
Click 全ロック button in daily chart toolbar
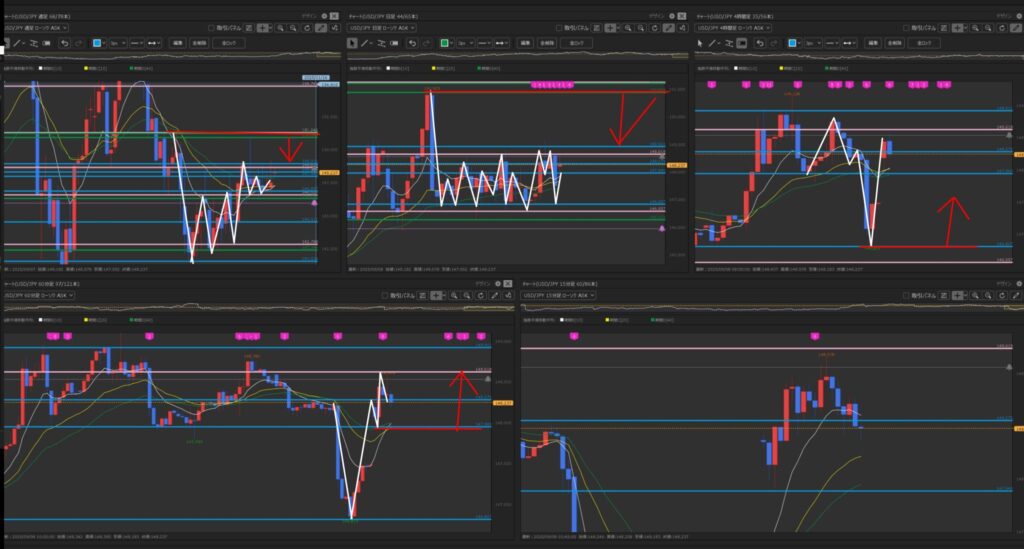(576, 43)
